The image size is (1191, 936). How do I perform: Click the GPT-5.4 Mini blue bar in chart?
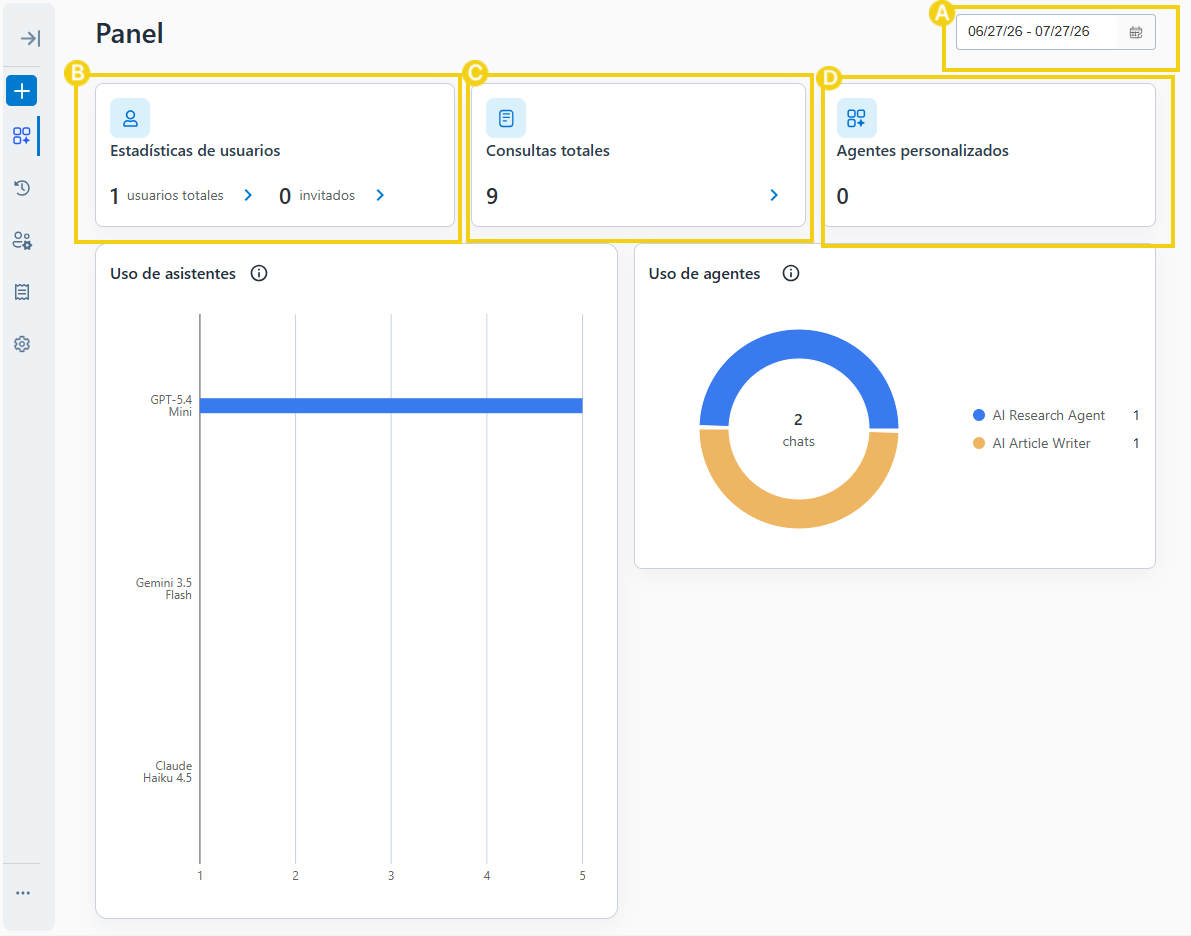391,406
